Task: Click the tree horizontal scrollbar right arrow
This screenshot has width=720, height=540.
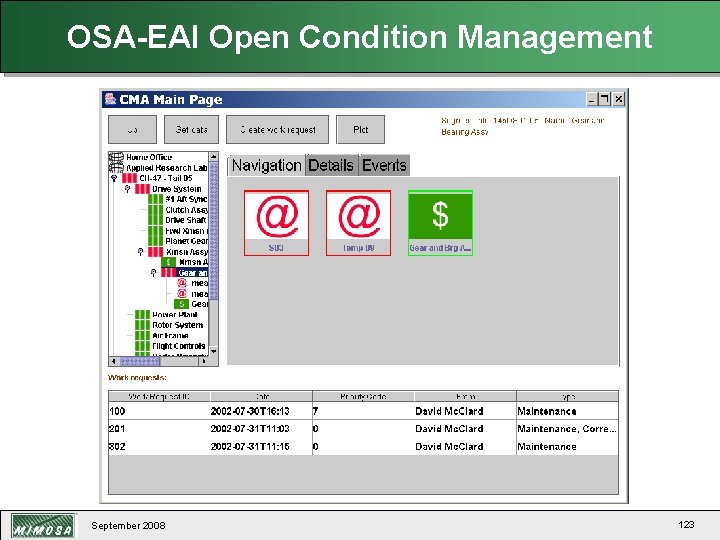Action: [x=204, y=361]
